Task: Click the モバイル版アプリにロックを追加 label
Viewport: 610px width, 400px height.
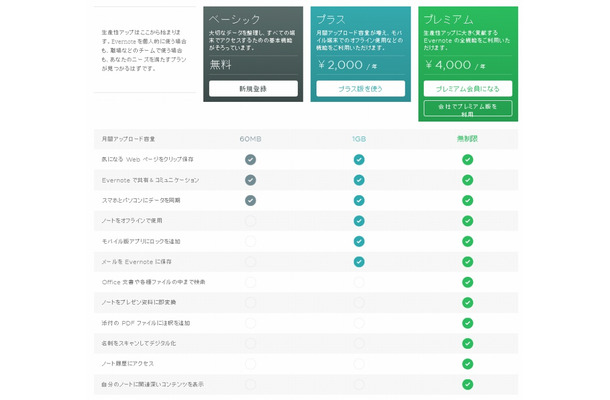Action: tap(141, 241)
